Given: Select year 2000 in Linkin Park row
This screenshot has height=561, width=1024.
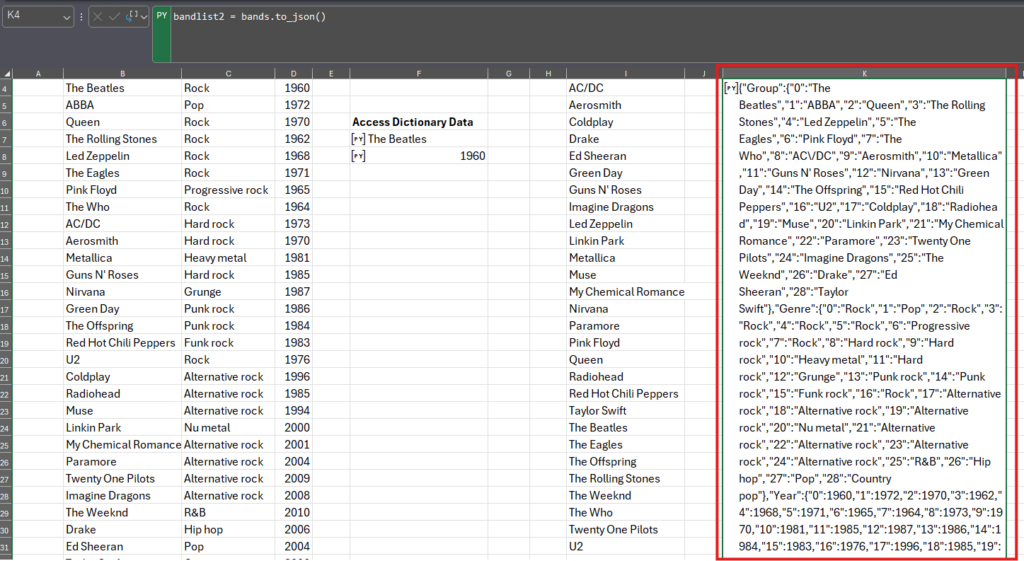Looking at the screenshot, I should 293,428.
